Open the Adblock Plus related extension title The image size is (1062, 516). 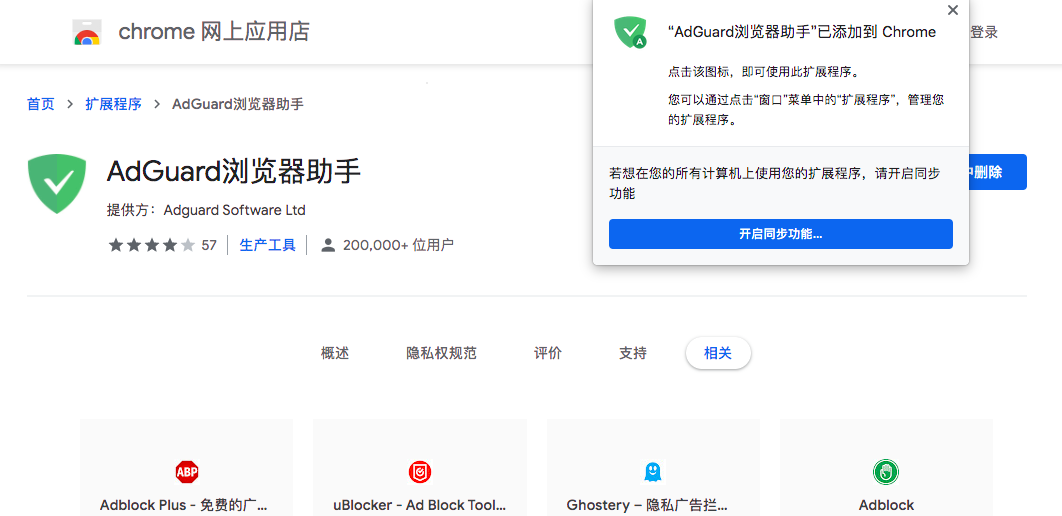[x=184, y=505]
